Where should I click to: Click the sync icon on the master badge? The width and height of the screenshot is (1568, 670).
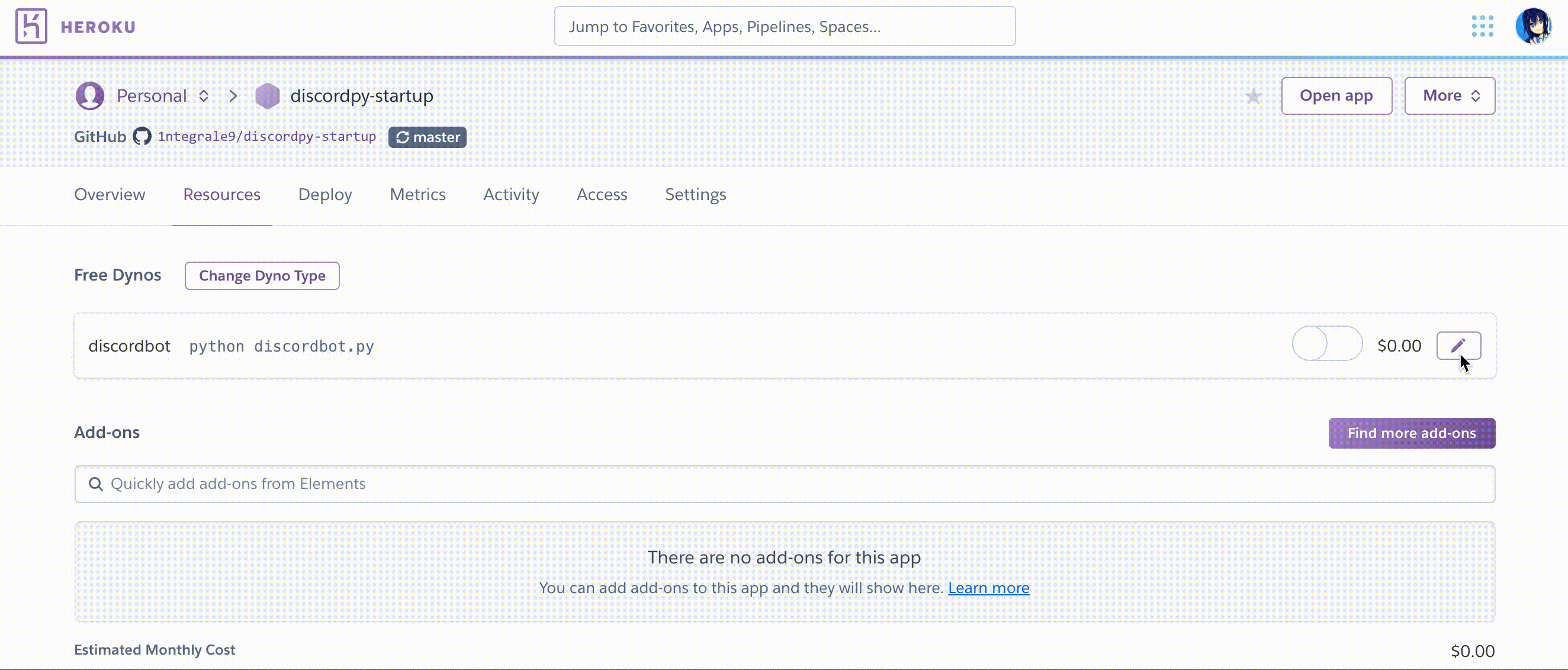coord(402,137)
